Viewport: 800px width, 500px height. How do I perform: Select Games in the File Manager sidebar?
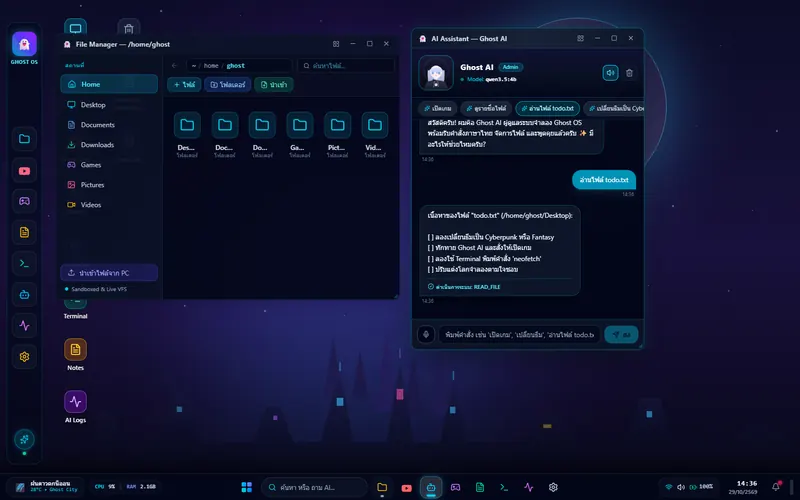[109, 165]
